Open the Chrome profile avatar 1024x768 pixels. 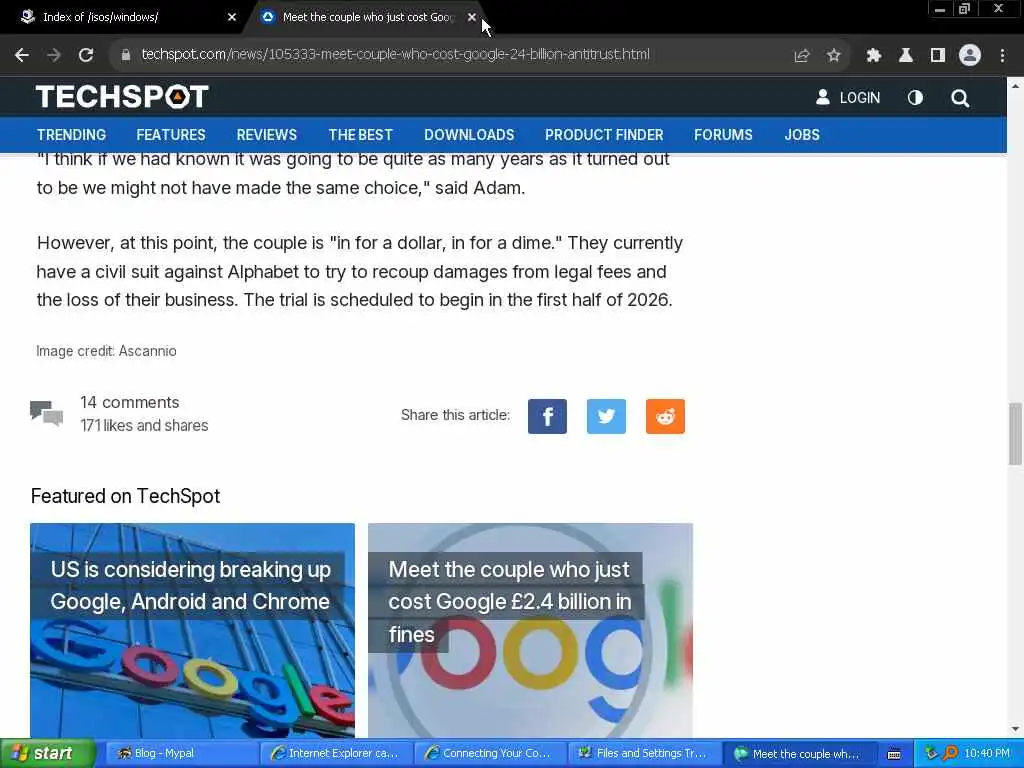[x=970, y=56]
